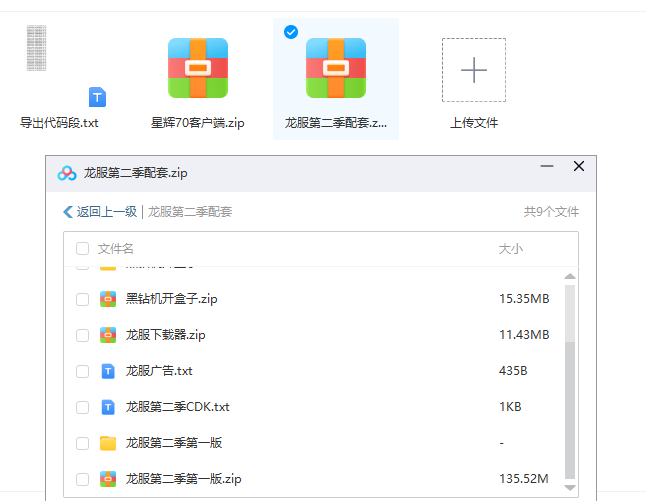This screenshot has width=646, height=501.
Task: Check the box next to 龙服下载器.zip
Action: (x=82, y=335)
